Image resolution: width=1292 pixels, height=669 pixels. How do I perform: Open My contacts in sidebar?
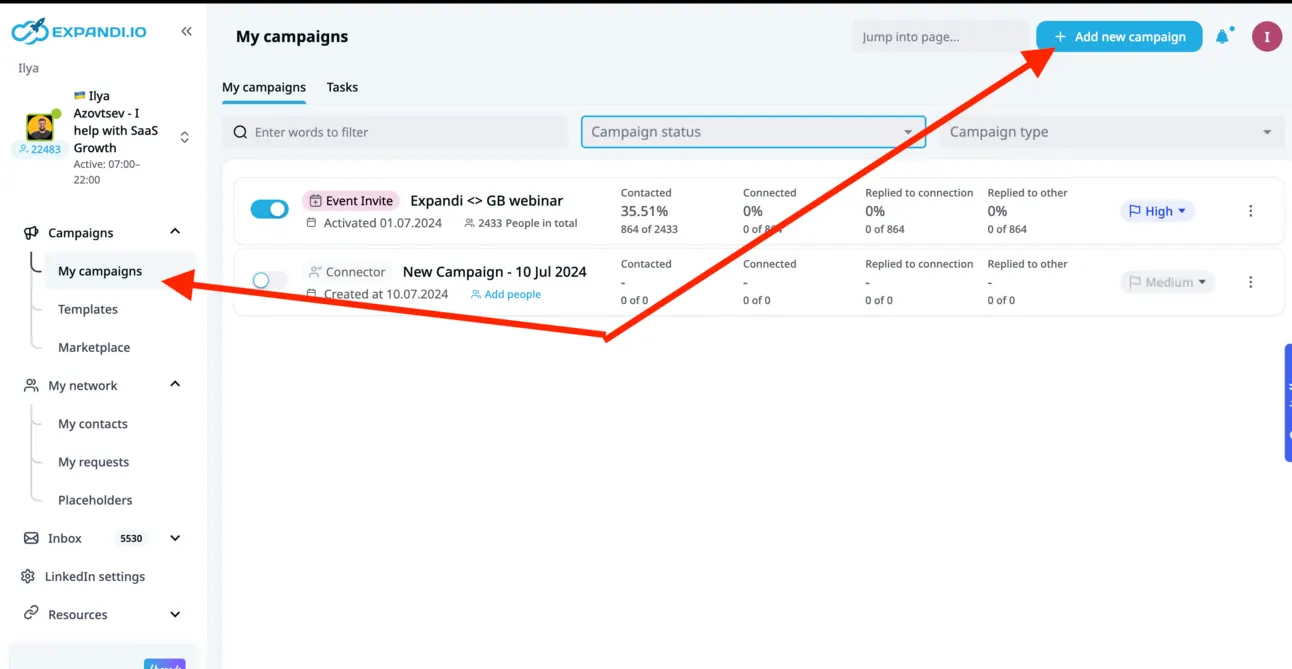tap(93, 424)
